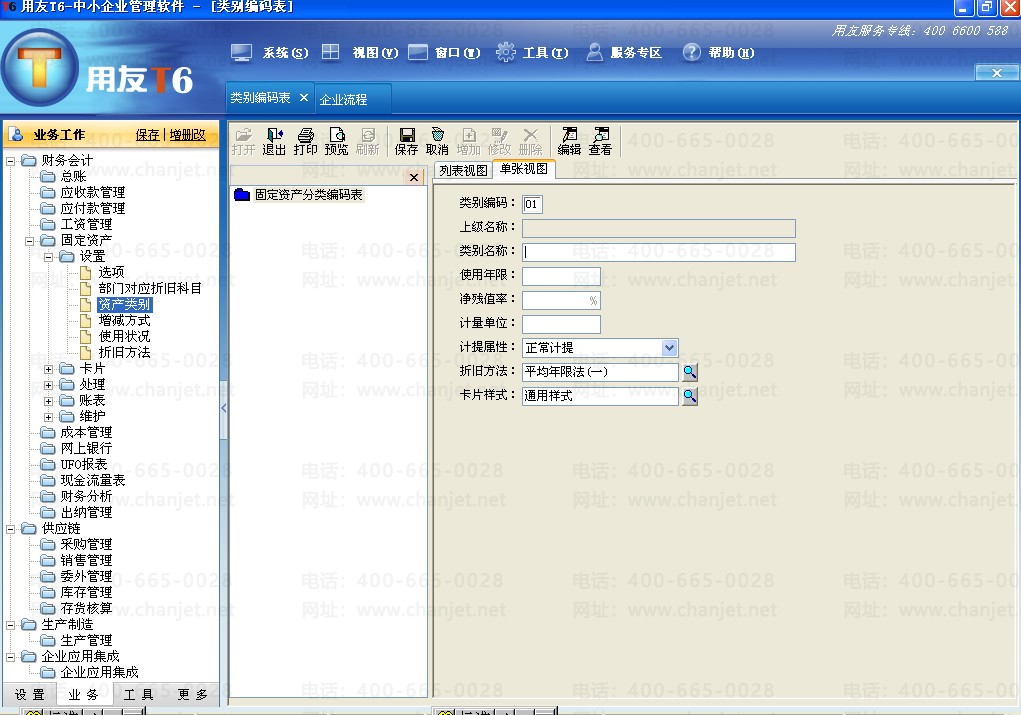Click the 更多 button at sidebar bottom
The height and width of the screenshot is (715, 1021).
193,695
